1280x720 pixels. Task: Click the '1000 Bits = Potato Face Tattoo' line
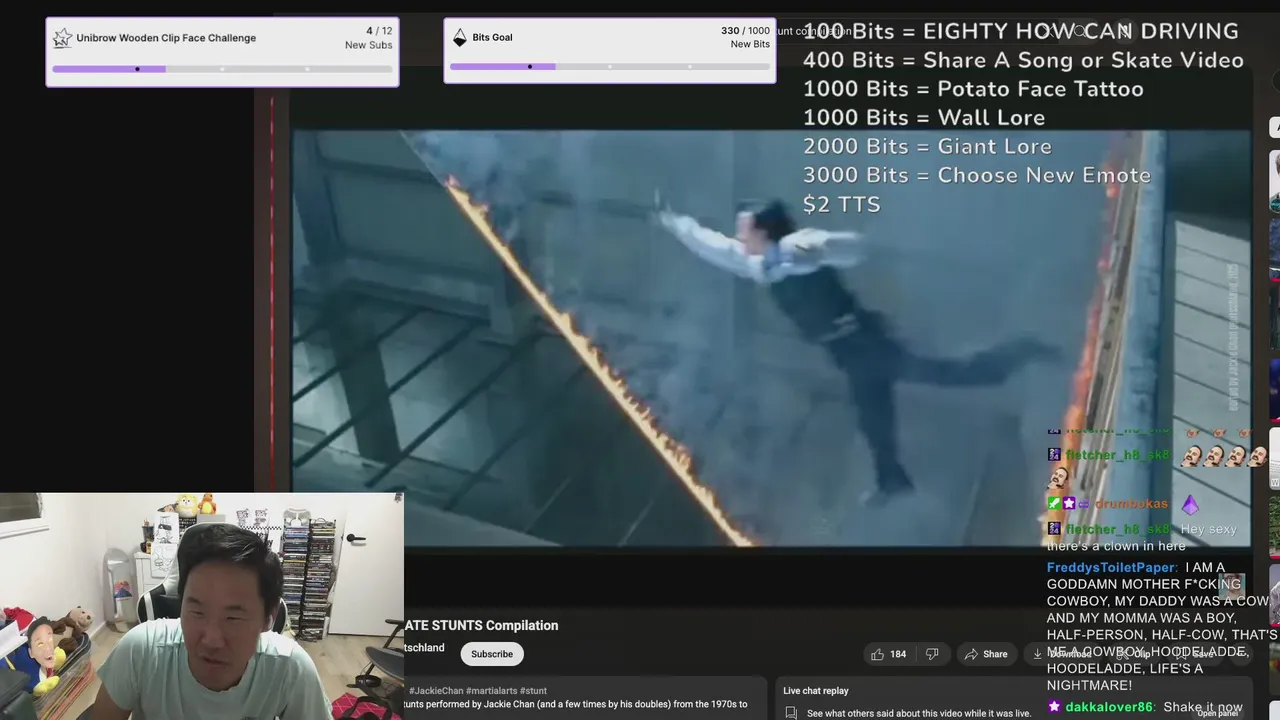973,89
